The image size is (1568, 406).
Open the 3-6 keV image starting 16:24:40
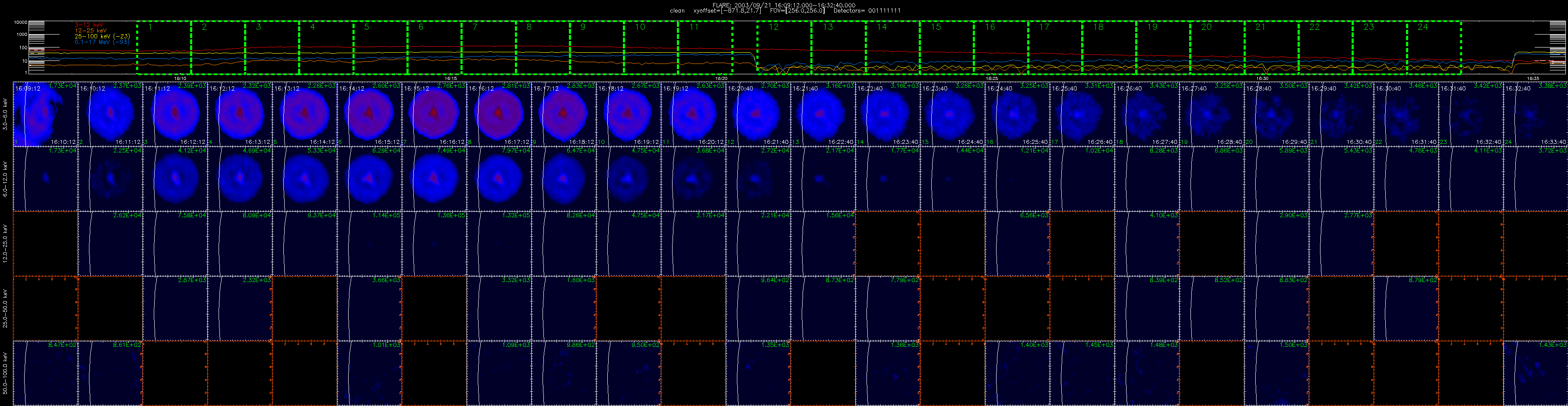point(1018,114)
